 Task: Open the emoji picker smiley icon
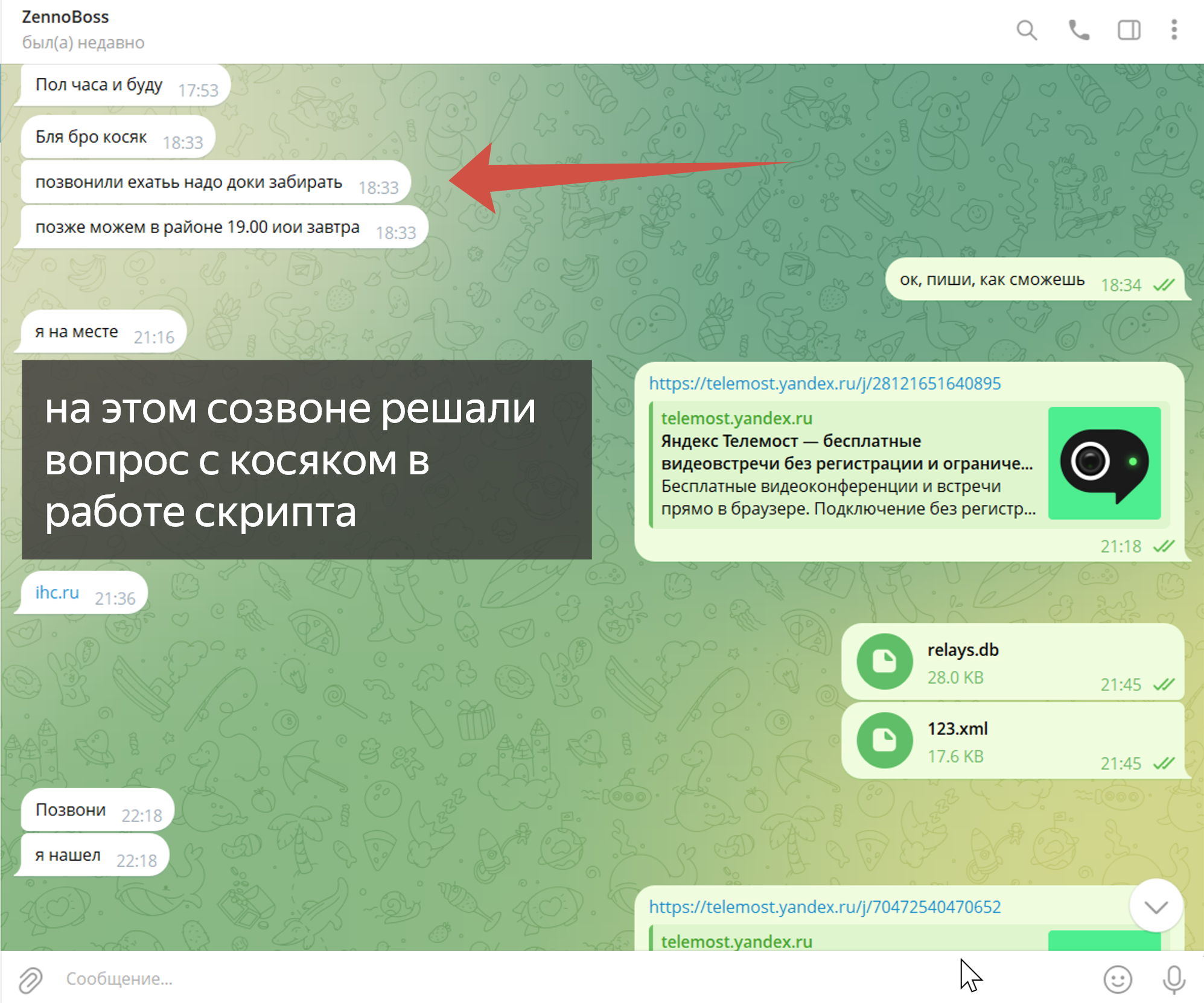(x=1117, y=979)
